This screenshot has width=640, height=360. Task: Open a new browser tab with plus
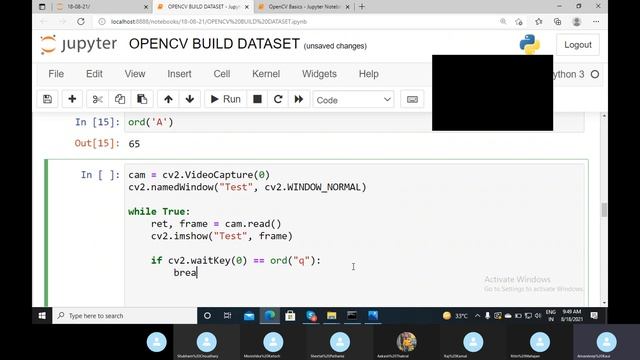[362, 7]
